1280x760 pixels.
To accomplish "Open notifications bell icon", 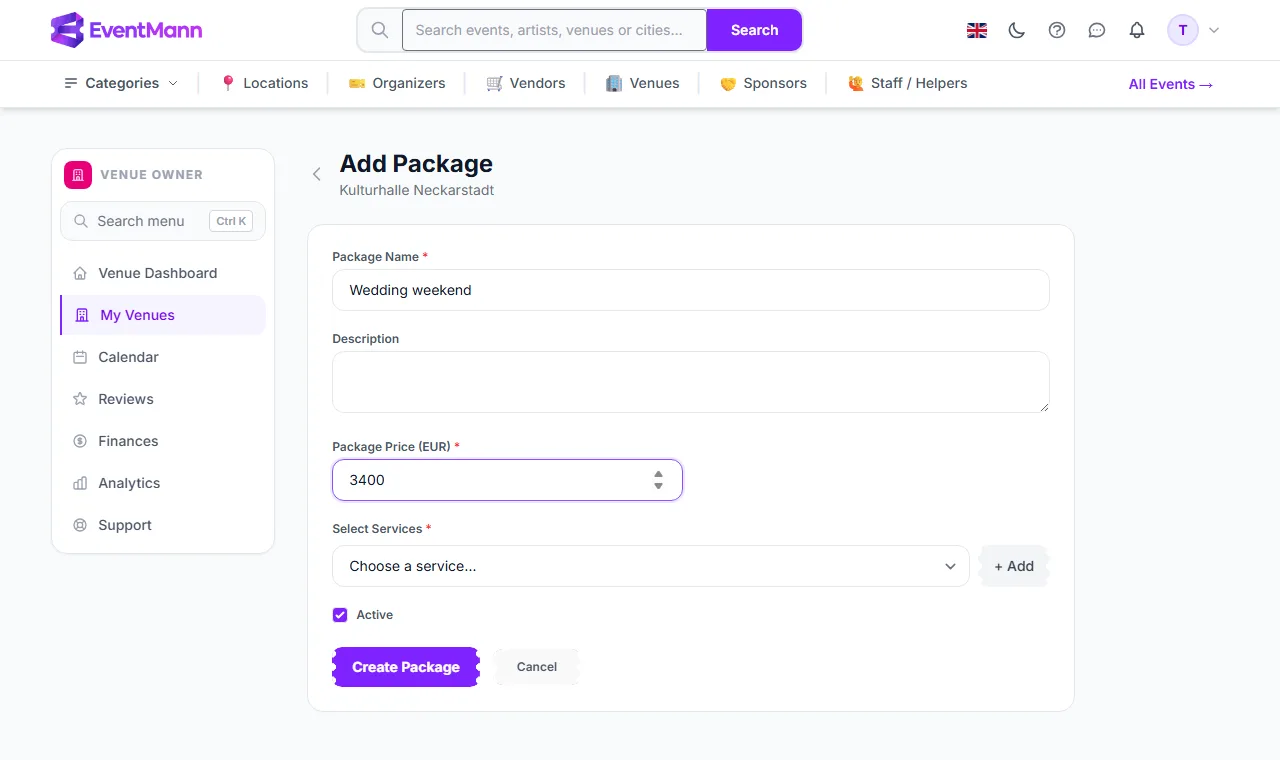I will tap(1137, 30).
